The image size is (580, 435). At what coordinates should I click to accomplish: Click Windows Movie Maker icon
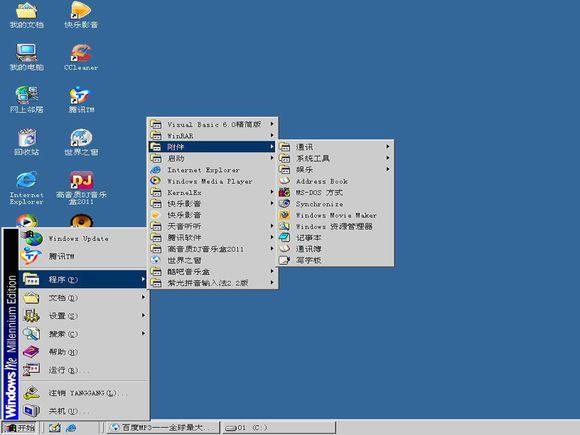(x=284, y=215)
